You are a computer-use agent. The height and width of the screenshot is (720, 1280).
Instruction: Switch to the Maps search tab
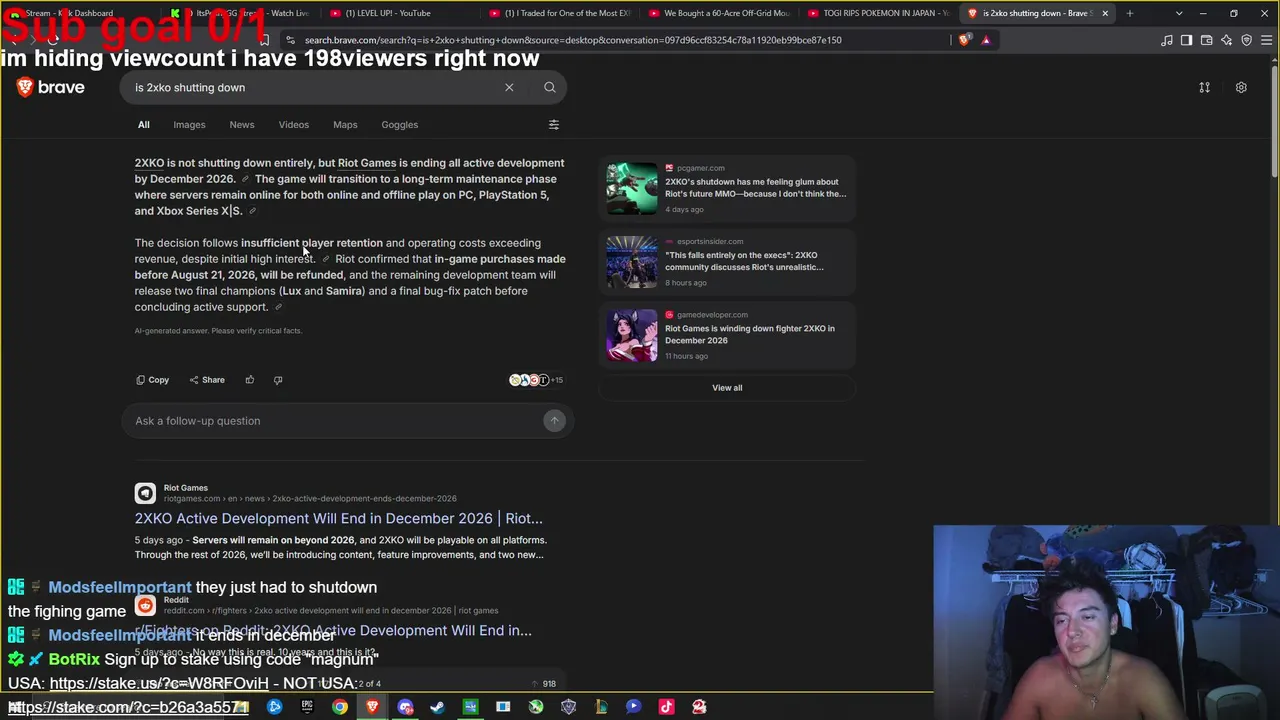coord(345,125)
